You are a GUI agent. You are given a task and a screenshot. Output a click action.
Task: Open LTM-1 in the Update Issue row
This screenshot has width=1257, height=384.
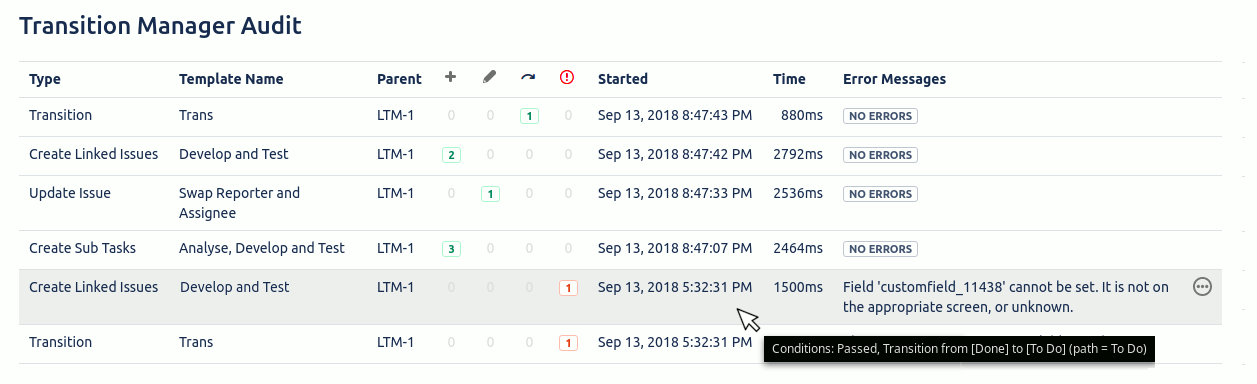pos(395,193)
